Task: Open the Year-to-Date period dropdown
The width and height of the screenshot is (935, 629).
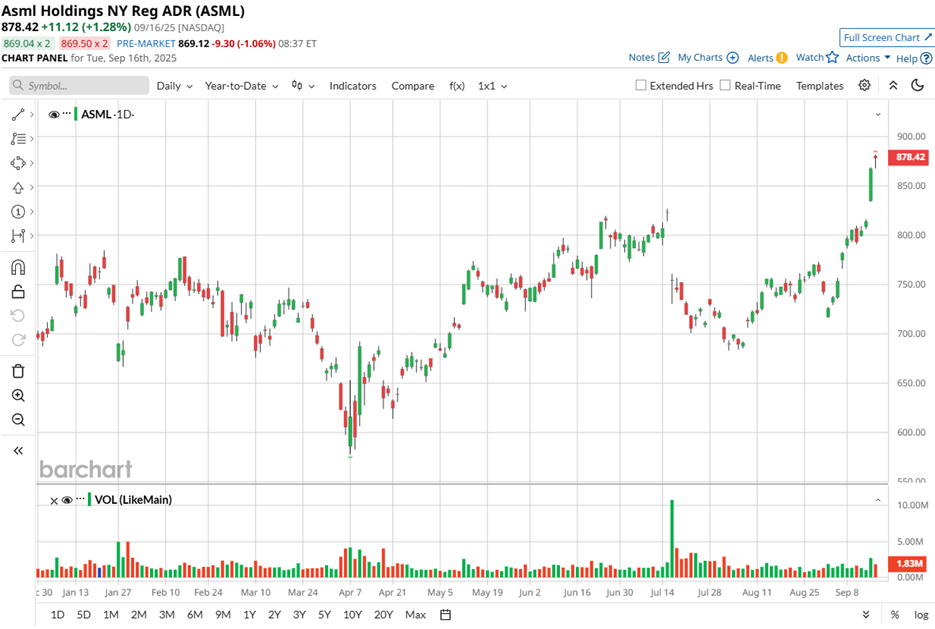Action: click(242, 86)
